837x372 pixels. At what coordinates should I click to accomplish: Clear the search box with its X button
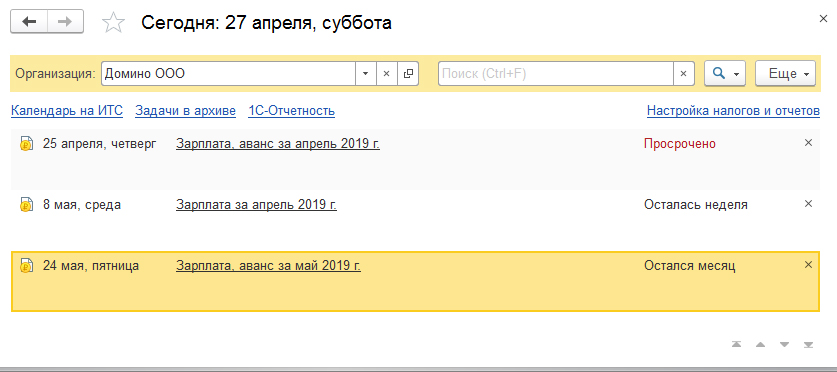click(x=683, y=74)
